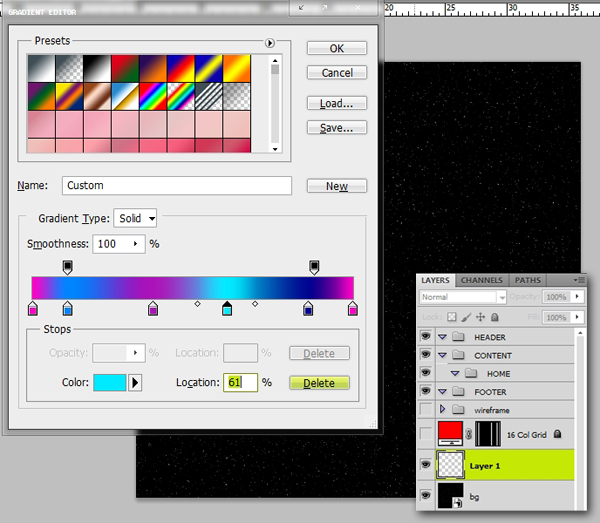Hide the CONTENT group
This screenshot has height=523, width=600.
click(x=426, y=354)
